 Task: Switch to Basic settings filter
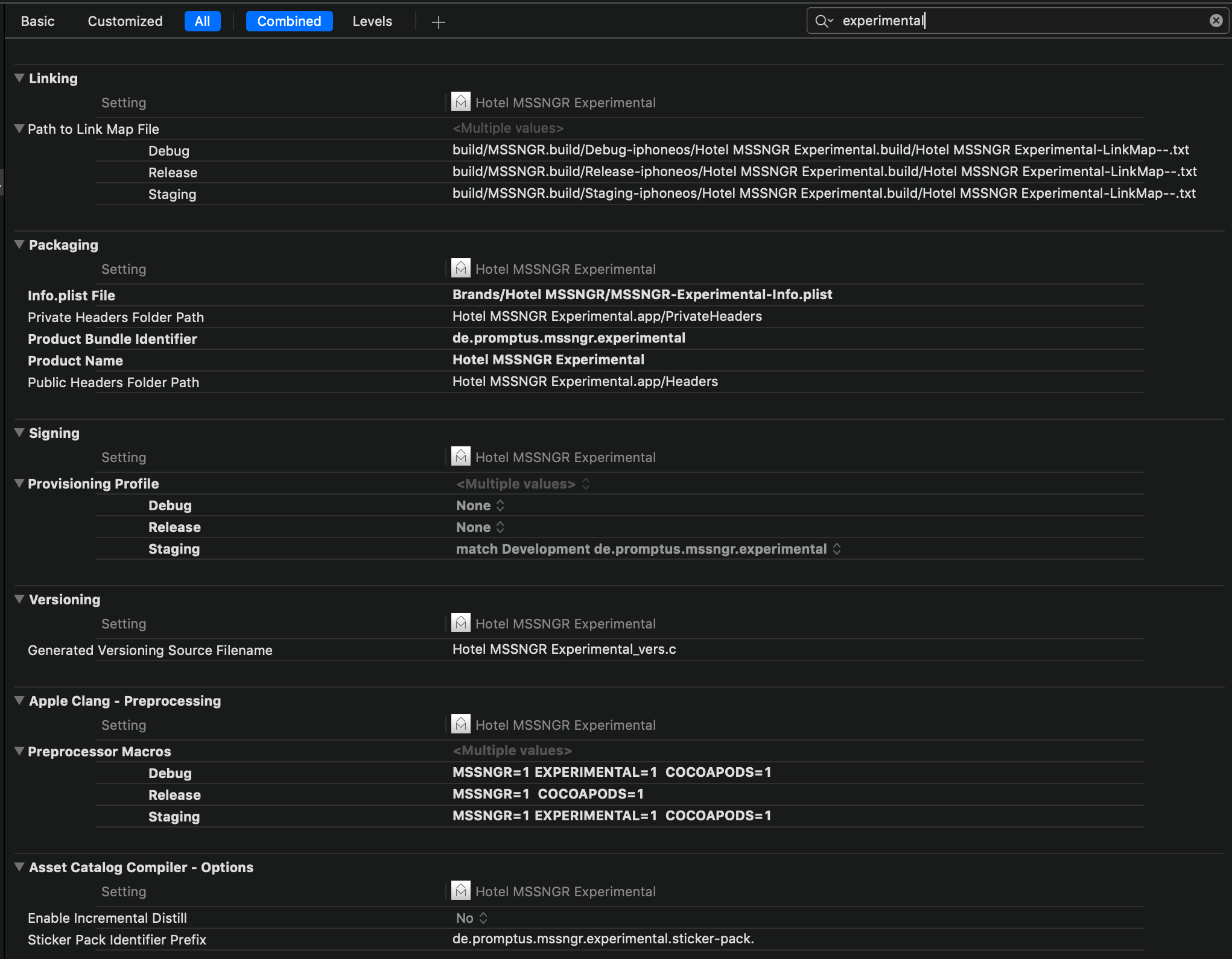[x=37, y=21]
